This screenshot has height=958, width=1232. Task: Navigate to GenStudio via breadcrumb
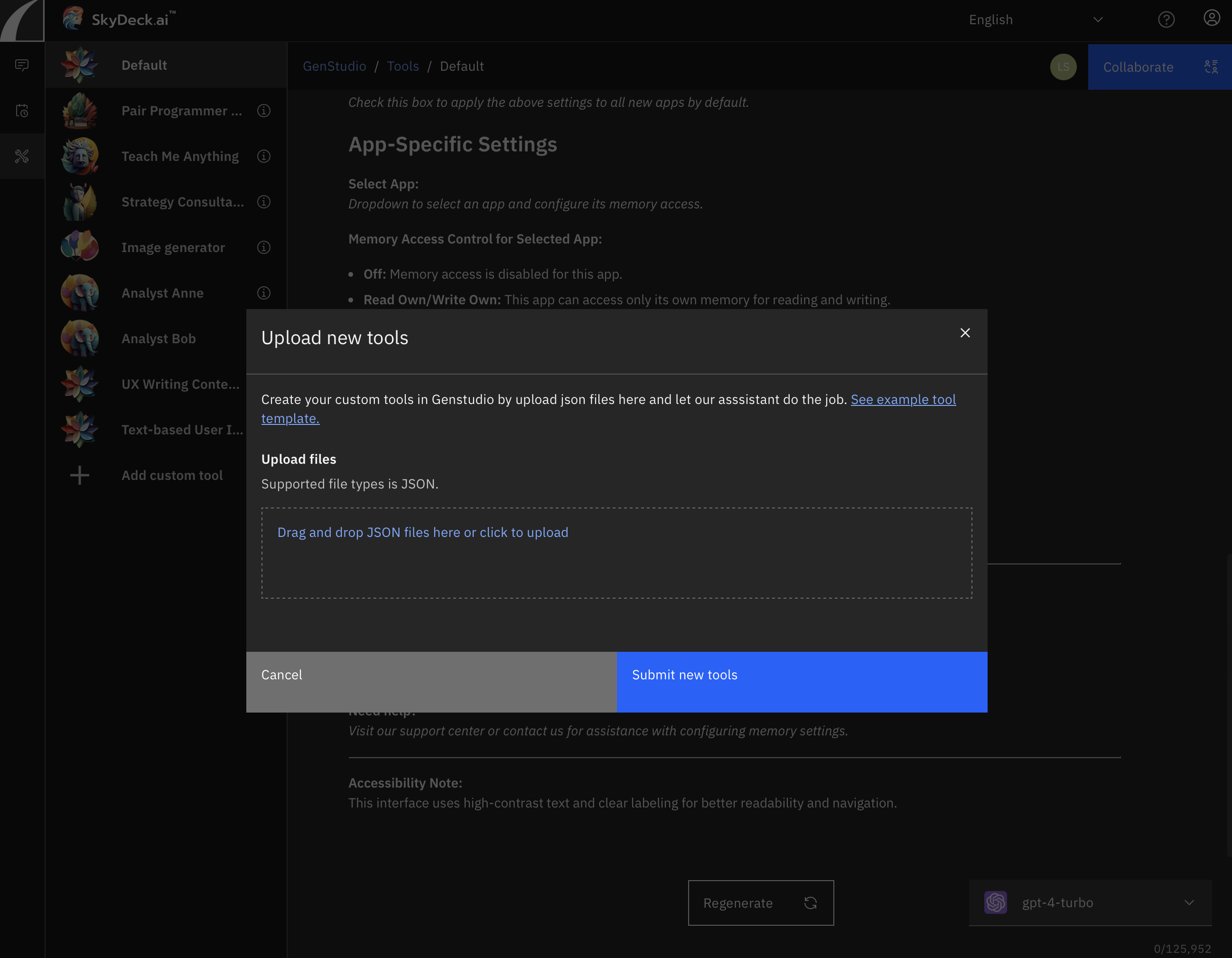point(334,66)
